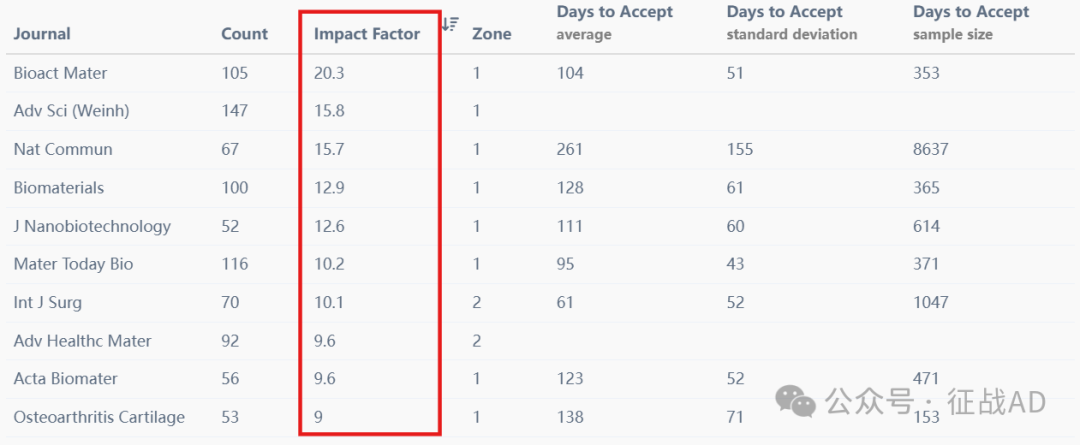The height and width of the screenshot is (445, 1080).
Task: Click the 20.3 impact factor cell
Action: (329, 73)
